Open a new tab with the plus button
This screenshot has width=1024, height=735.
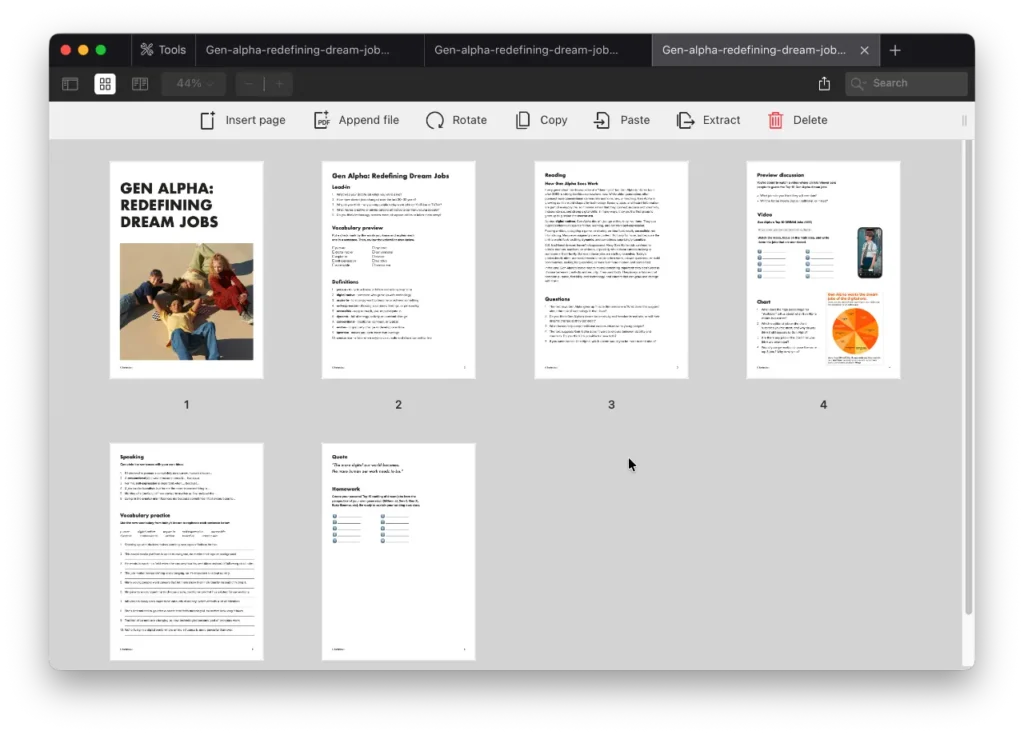tap(895, 49)
